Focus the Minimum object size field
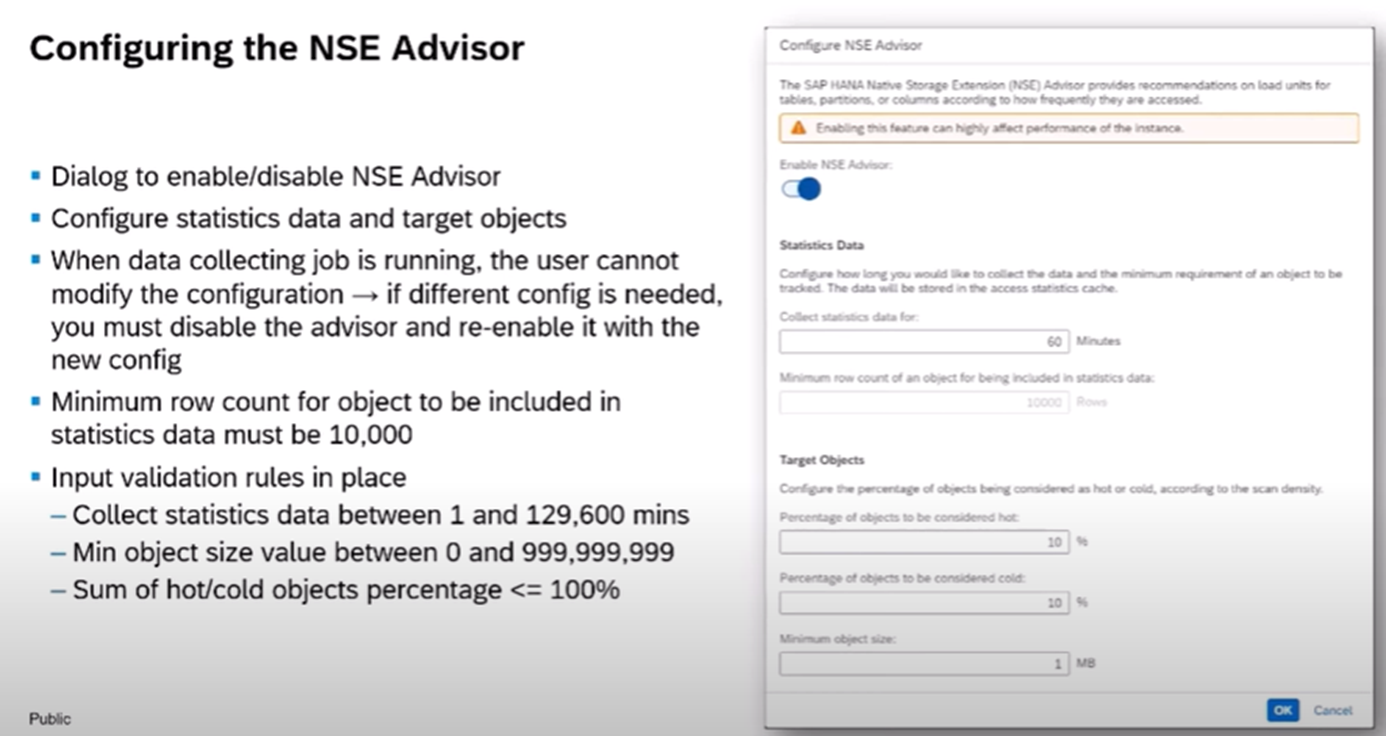The width and height of the screenshot is (1386, 736). point(924,663)
